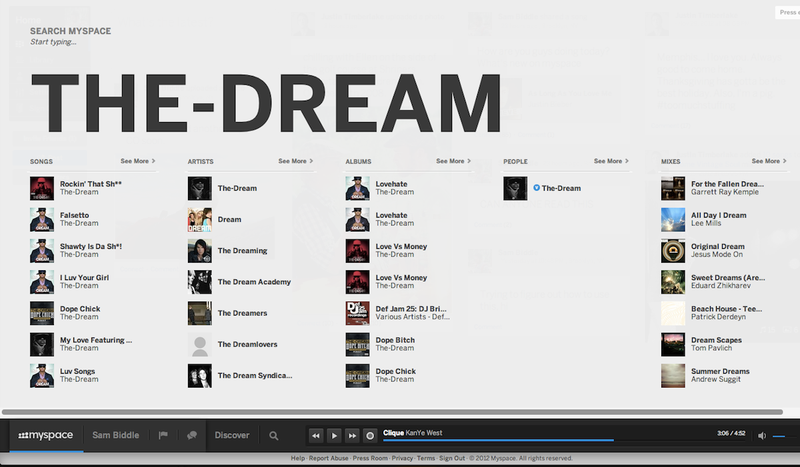Click the Dope Chick album cover

click(357, 375)
